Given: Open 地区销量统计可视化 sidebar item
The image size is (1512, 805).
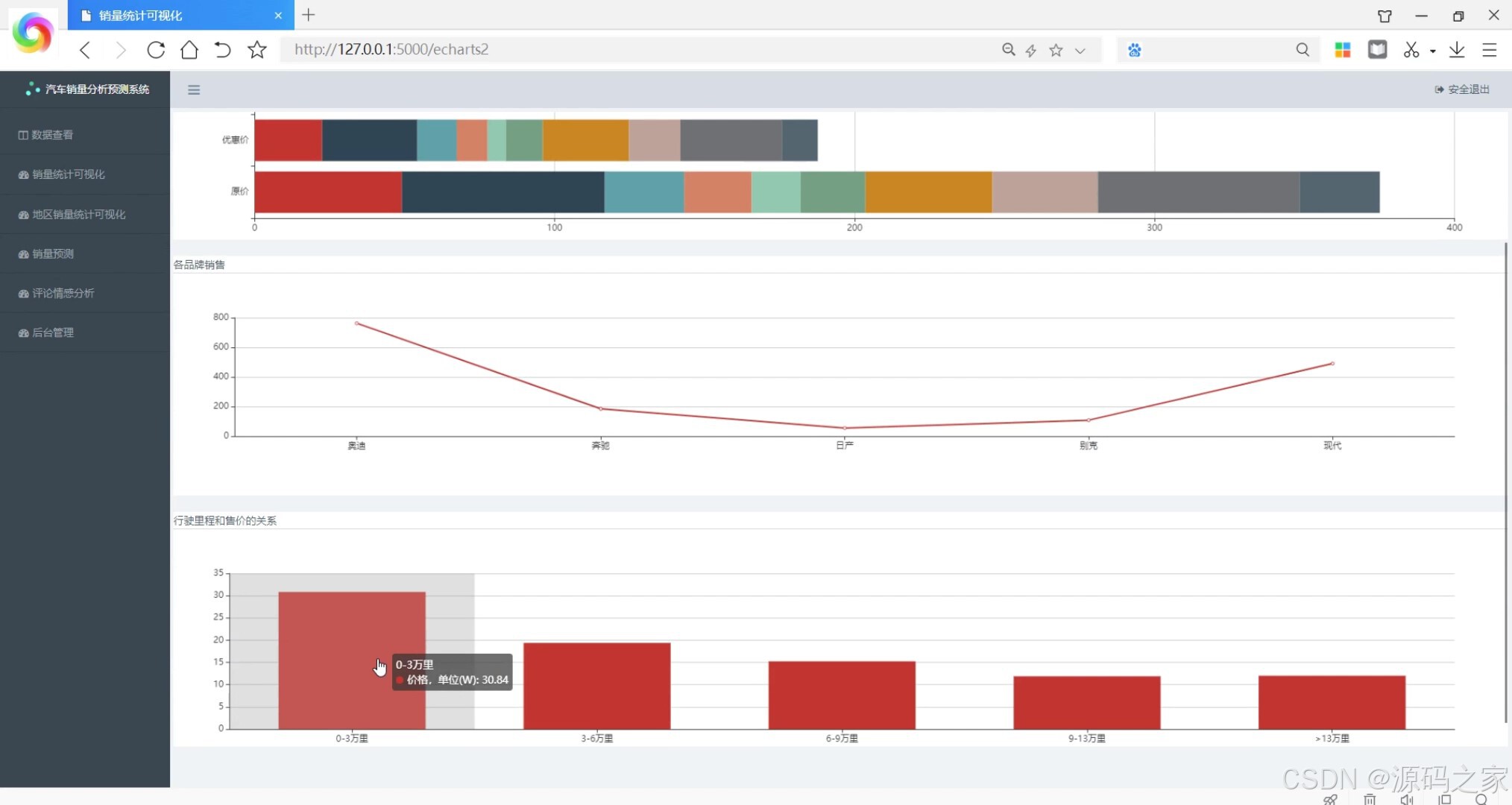Looking at the screenshot, I should click(78, 215).
